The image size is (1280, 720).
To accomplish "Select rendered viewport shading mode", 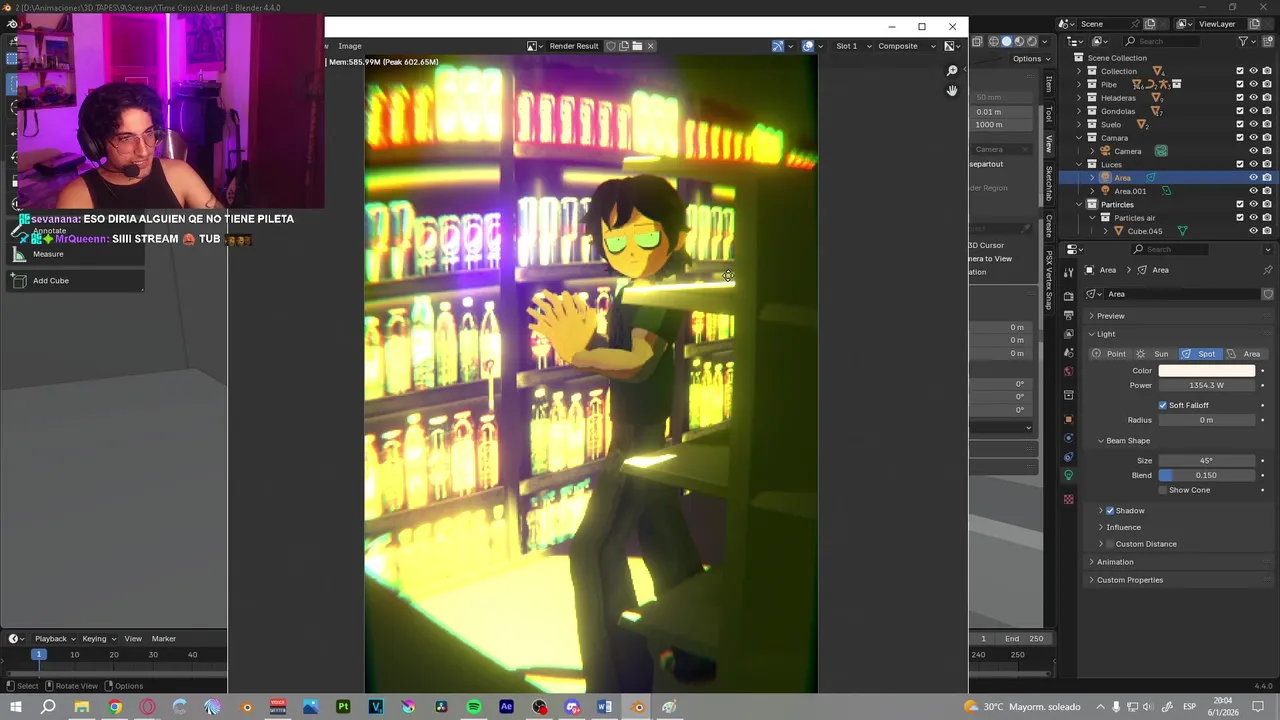I will coord(1032,41).
